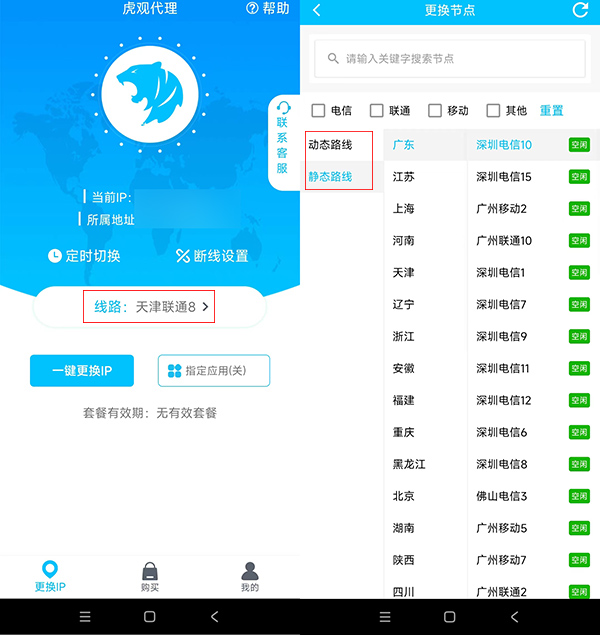The width and height of the screenshot is (600, 635).
Task: Refresh the node list
Action: click(580, 10)
